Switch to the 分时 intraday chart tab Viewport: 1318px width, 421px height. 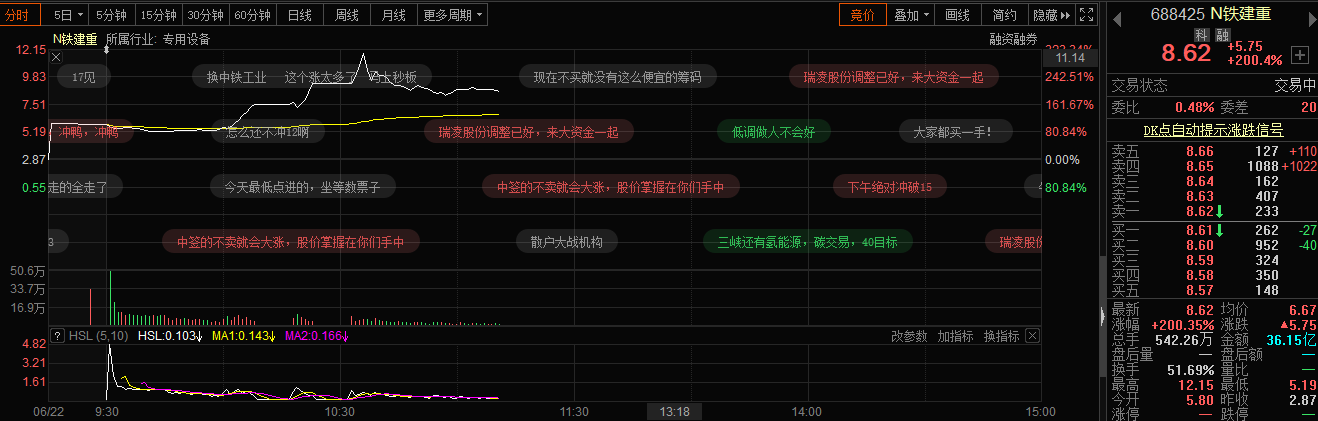[x=18, y=15]
